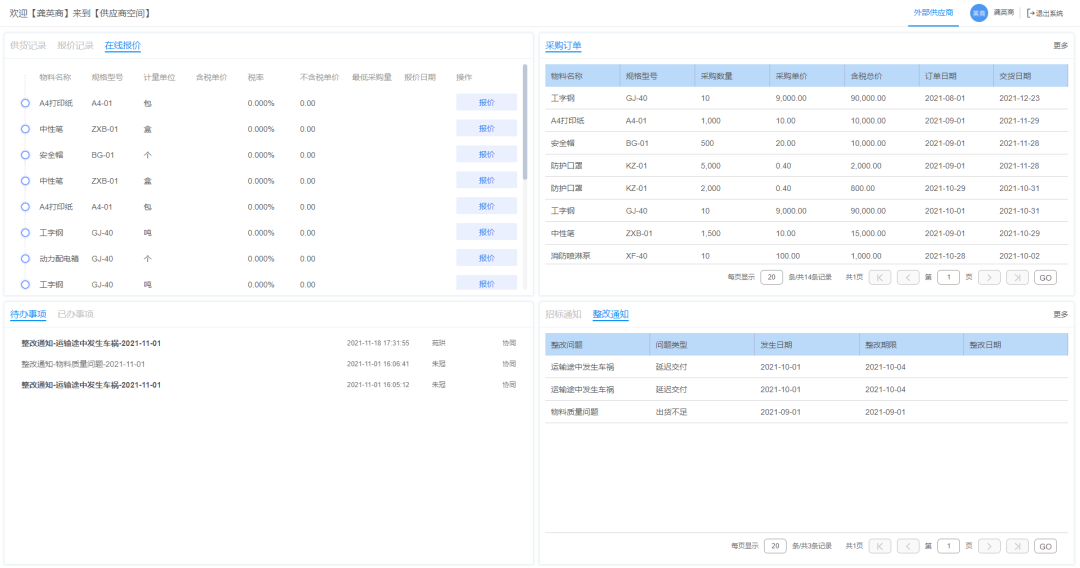The height and width of the screenshot is (568, 1080).
Task: Open 整改通知-物料质量问题-2021-11-01 to-do item
Action: click(x=83, y=364)
